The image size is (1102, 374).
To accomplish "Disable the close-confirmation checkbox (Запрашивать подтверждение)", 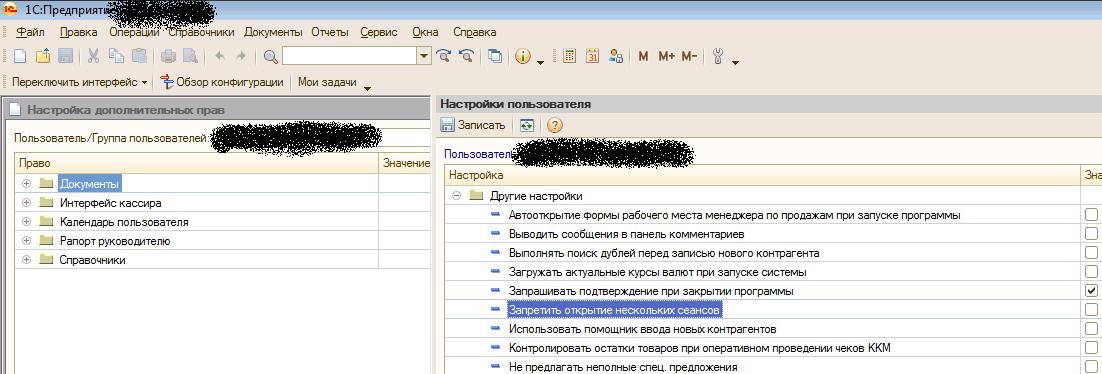I will [x=1091, y=290].
